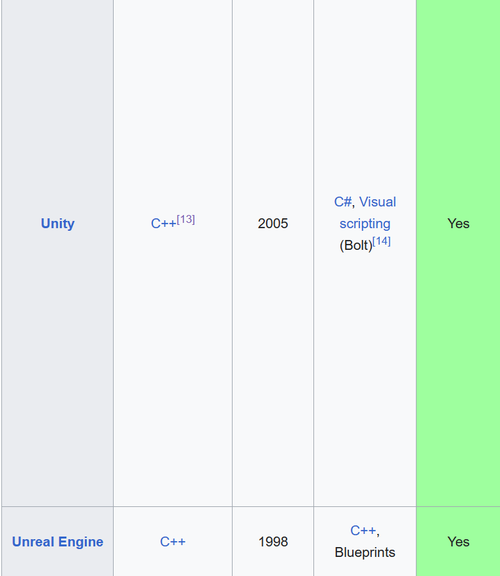Follow the C++ link in the Unity row

163,223
